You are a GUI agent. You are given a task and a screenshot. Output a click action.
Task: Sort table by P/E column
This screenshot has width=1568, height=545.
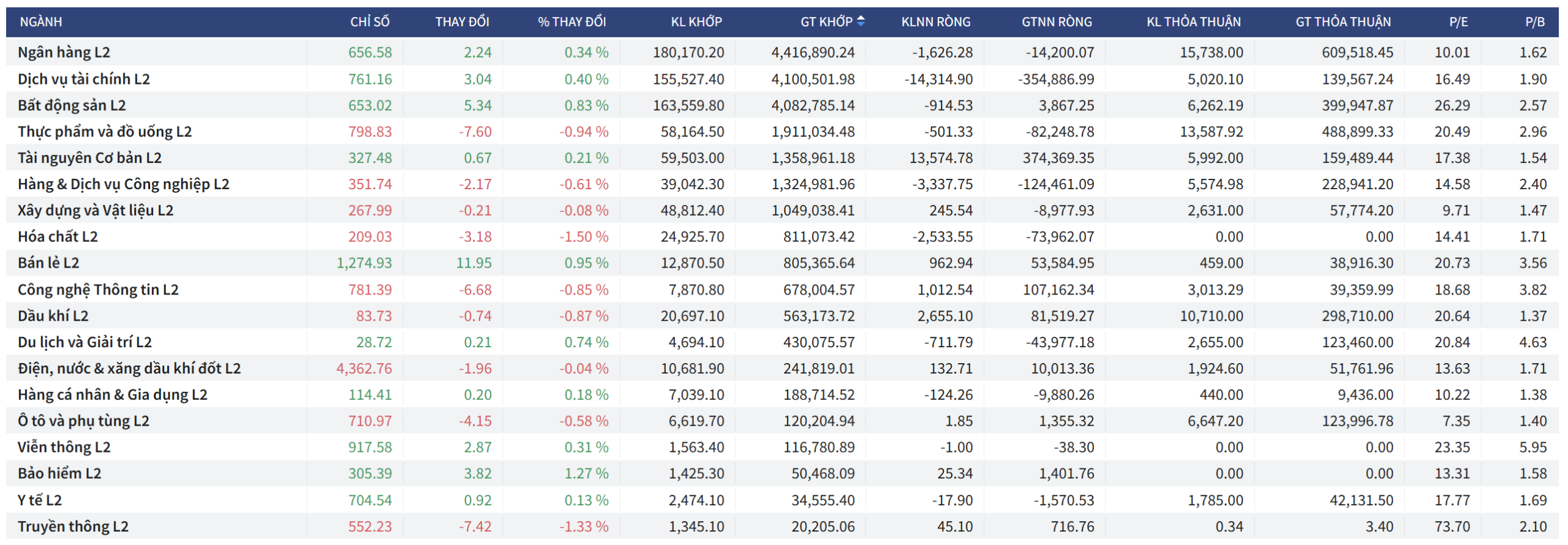click(1458, 22)
